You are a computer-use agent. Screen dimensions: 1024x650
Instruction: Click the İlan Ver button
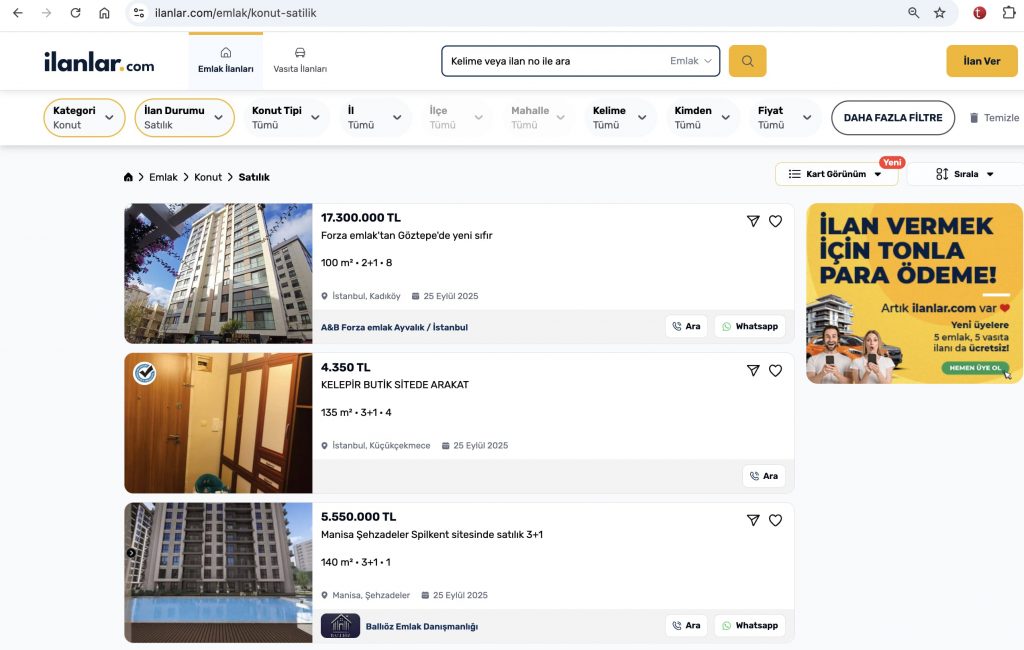(981, 61)
